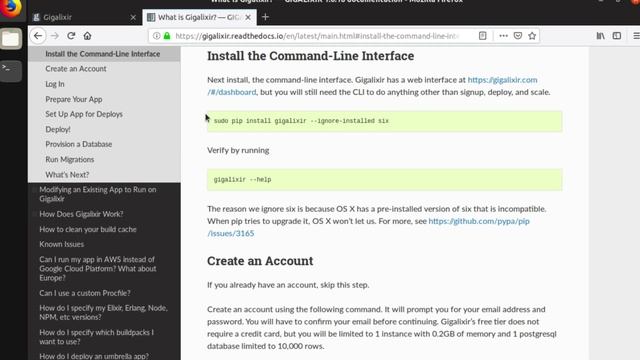The width and height of the screenshot is (640, 360).
Task: Open the Terminal from the dock
Action: (11, 71)
